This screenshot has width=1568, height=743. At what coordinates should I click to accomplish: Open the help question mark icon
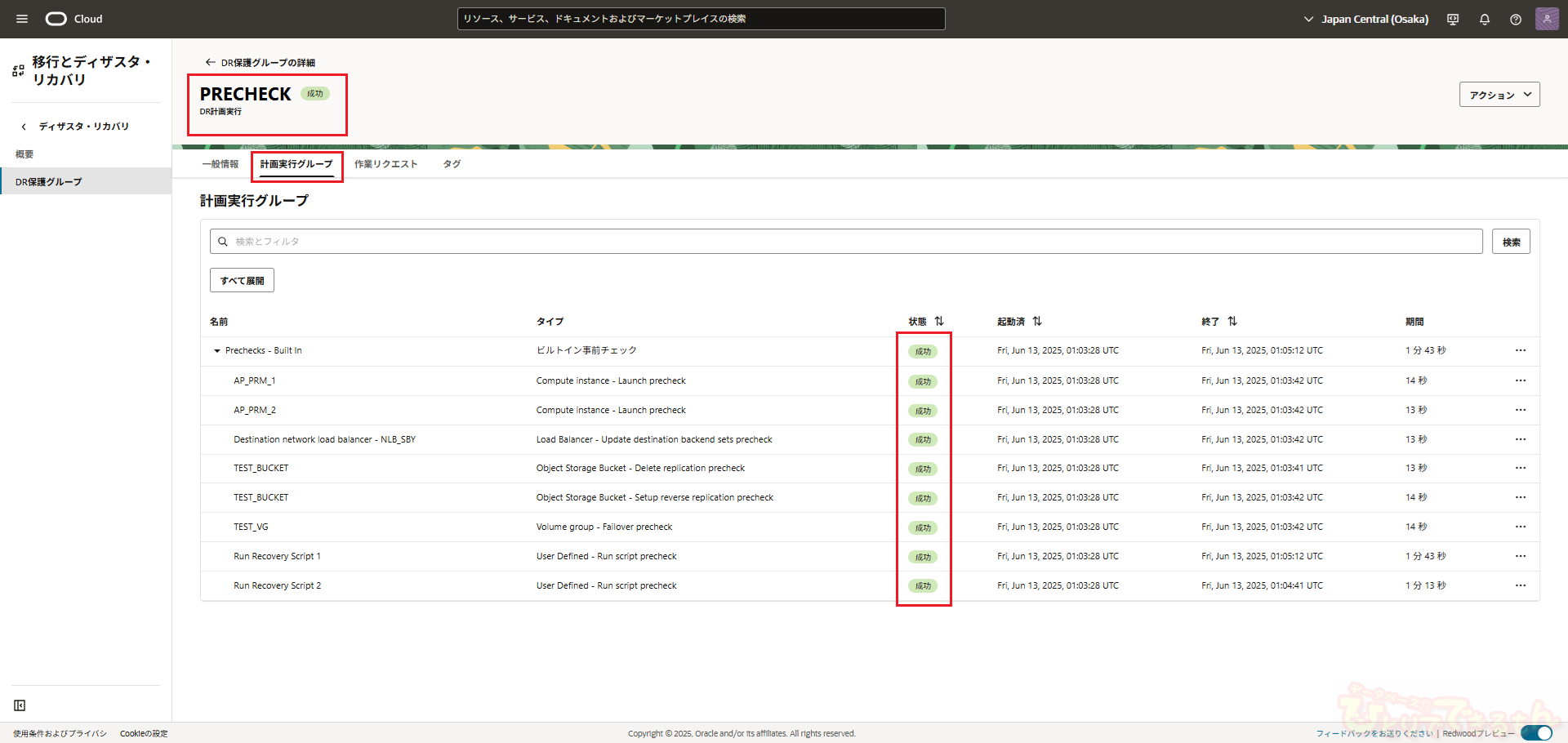(1516, 20)
